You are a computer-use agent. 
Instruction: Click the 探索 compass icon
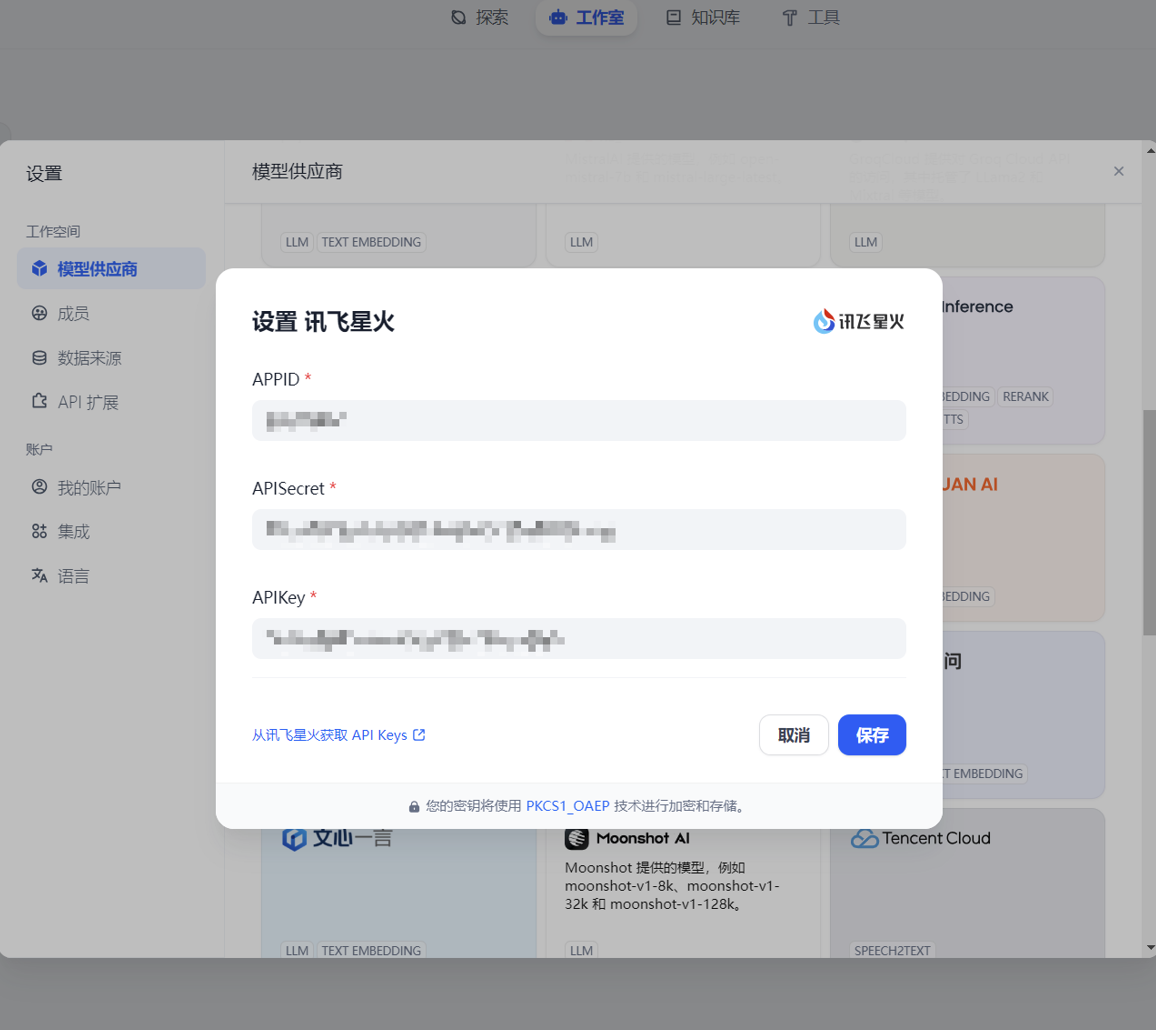point(459,18)
